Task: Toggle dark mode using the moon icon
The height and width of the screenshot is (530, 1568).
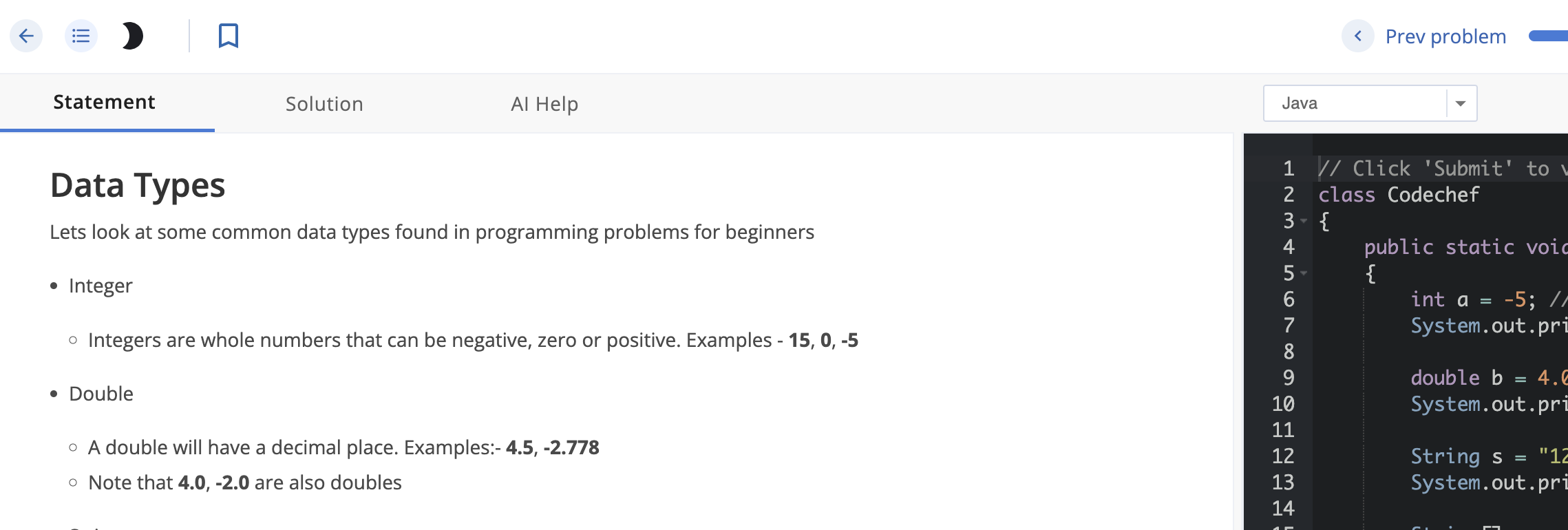Action: coord(131,36)
